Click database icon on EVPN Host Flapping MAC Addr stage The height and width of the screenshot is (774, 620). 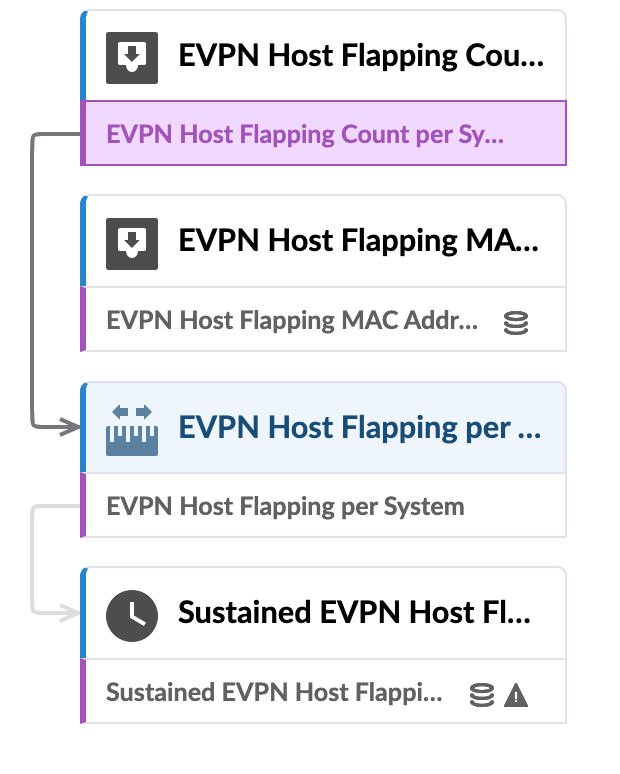(516, 323)
